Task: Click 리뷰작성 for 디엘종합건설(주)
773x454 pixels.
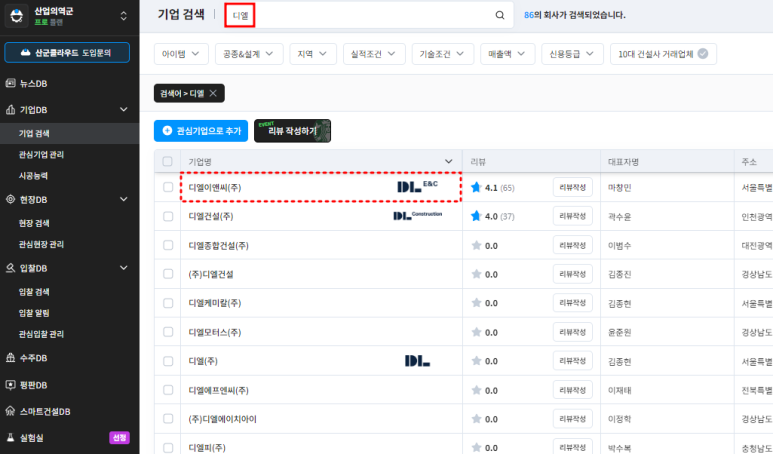Action: [572, 245]
